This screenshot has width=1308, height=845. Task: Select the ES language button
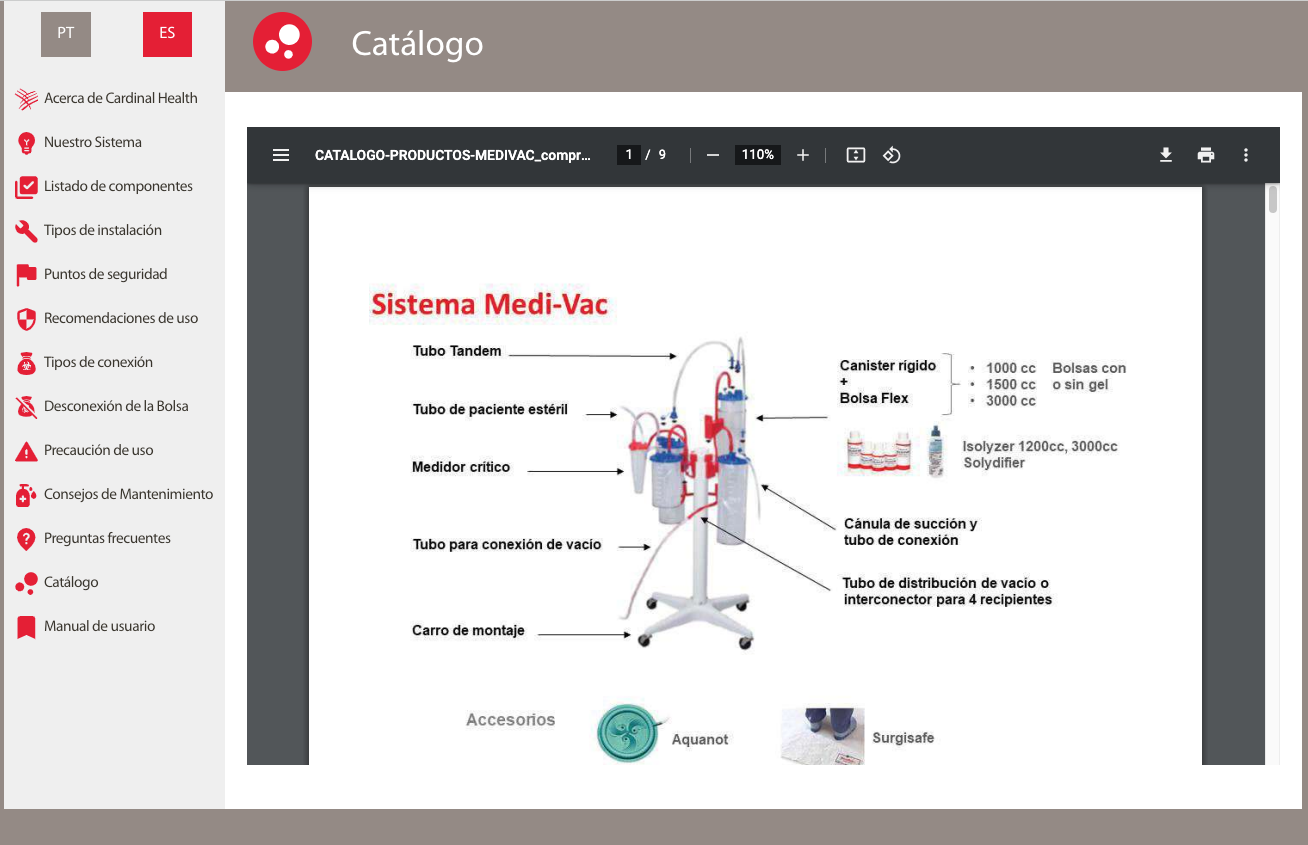coord(167,34)
